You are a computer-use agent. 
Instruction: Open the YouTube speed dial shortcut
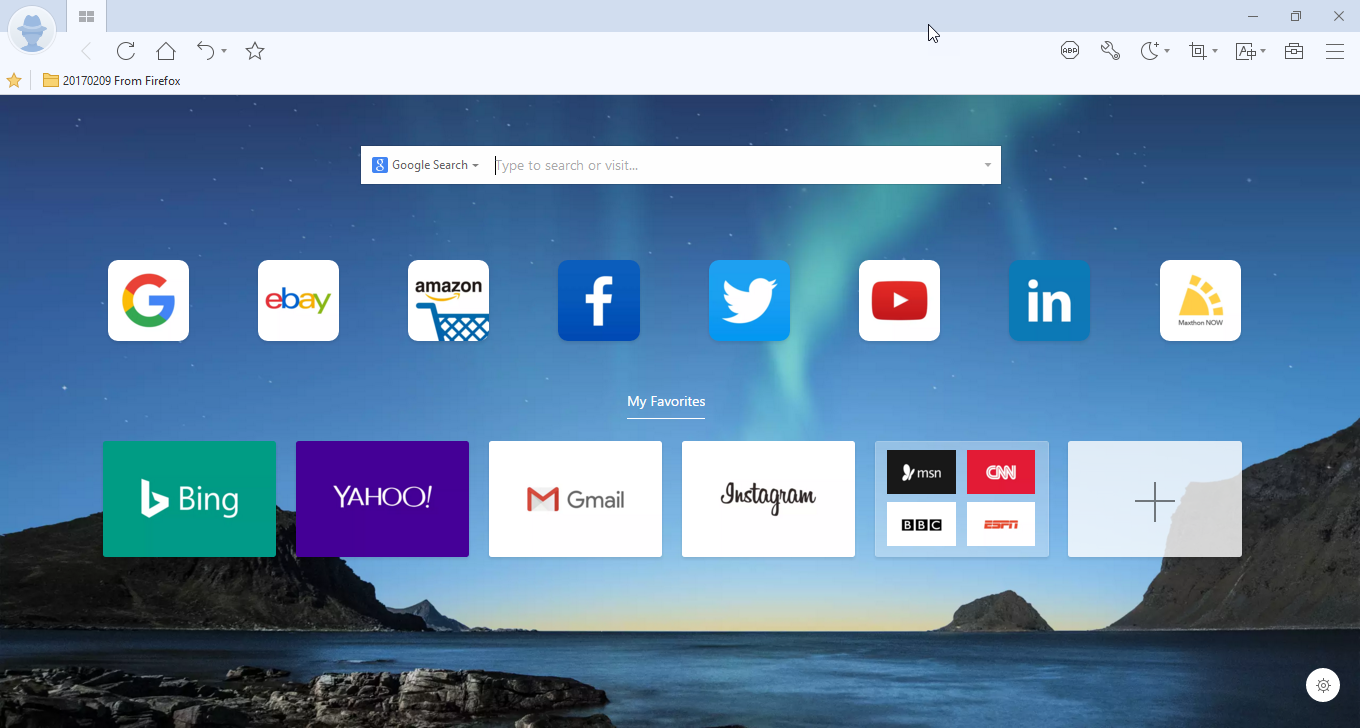click(898, 300)
